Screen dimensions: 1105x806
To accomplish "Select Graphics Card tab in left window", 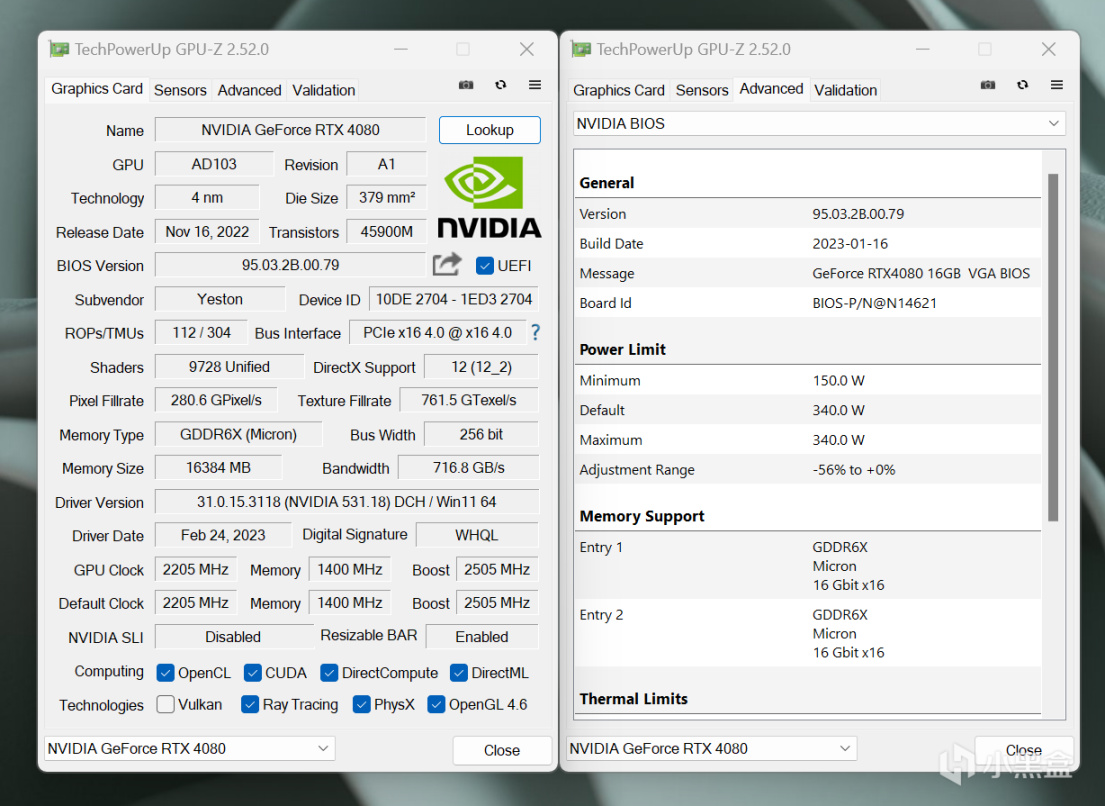I will 97,89.
